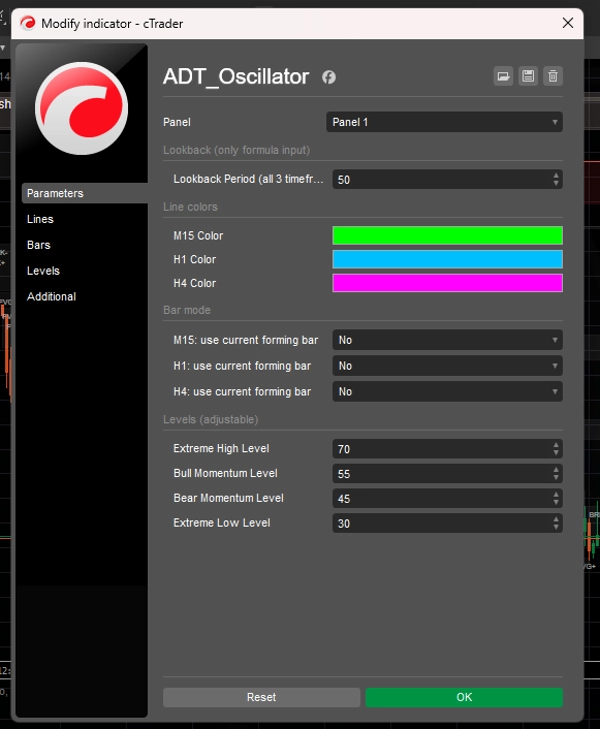Open the Levels tab
This screenshot has height=729, width=600.
43,271
